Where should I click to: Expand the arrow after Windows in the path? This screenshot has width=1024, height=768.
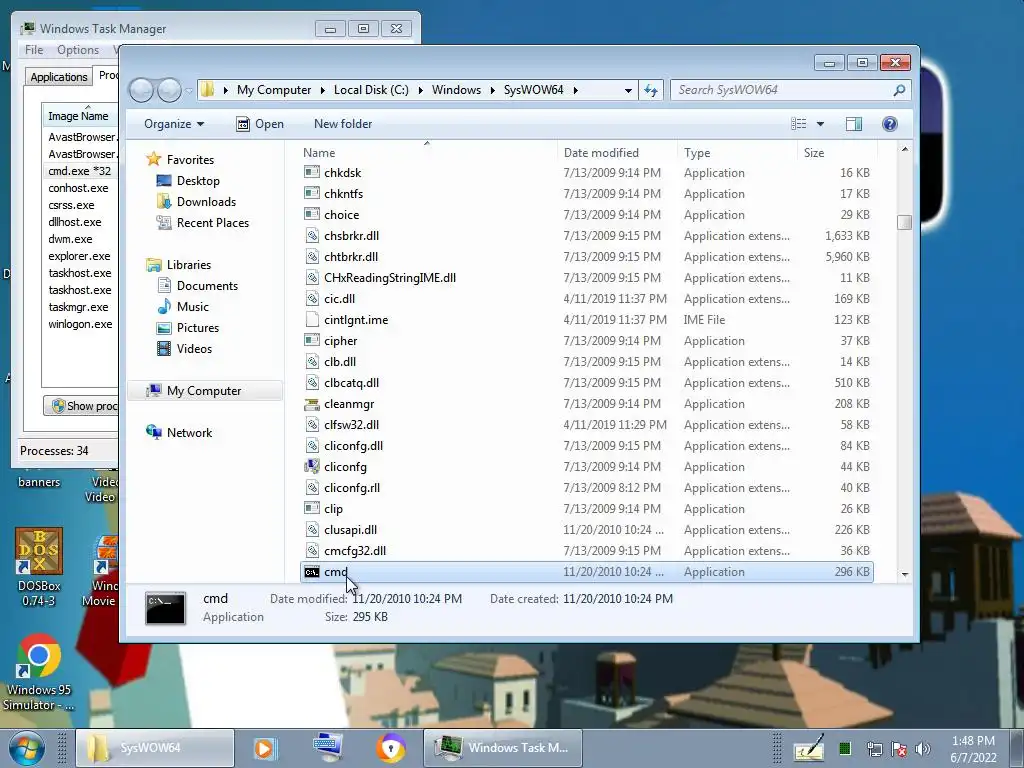click(492, 90)
